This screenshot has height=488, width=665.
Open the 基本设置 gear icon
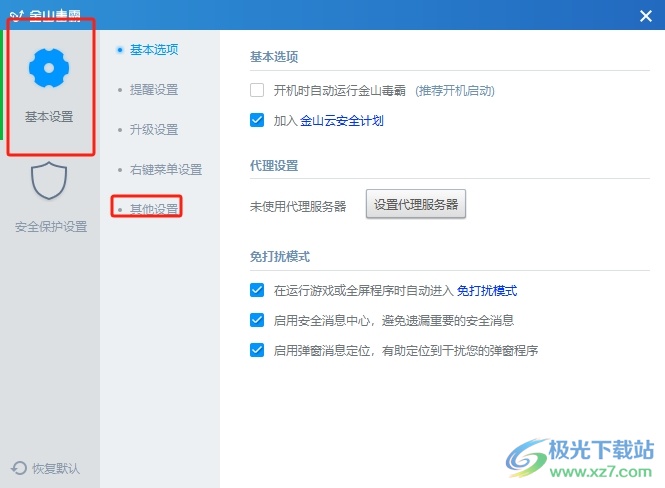coord(49,68)
